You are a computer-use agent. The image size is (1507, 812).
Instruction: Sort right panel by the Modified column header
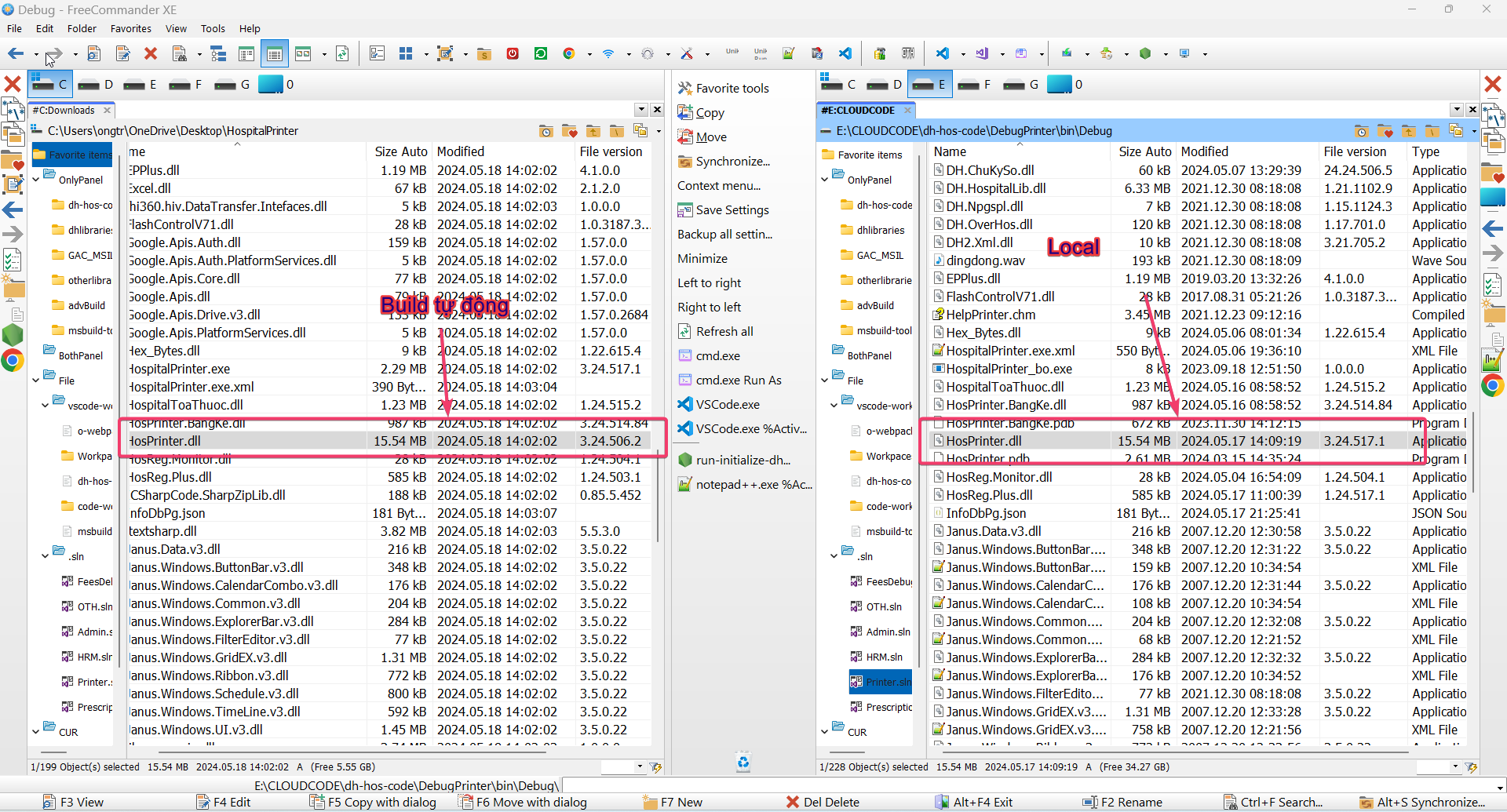coord(1247,151)
